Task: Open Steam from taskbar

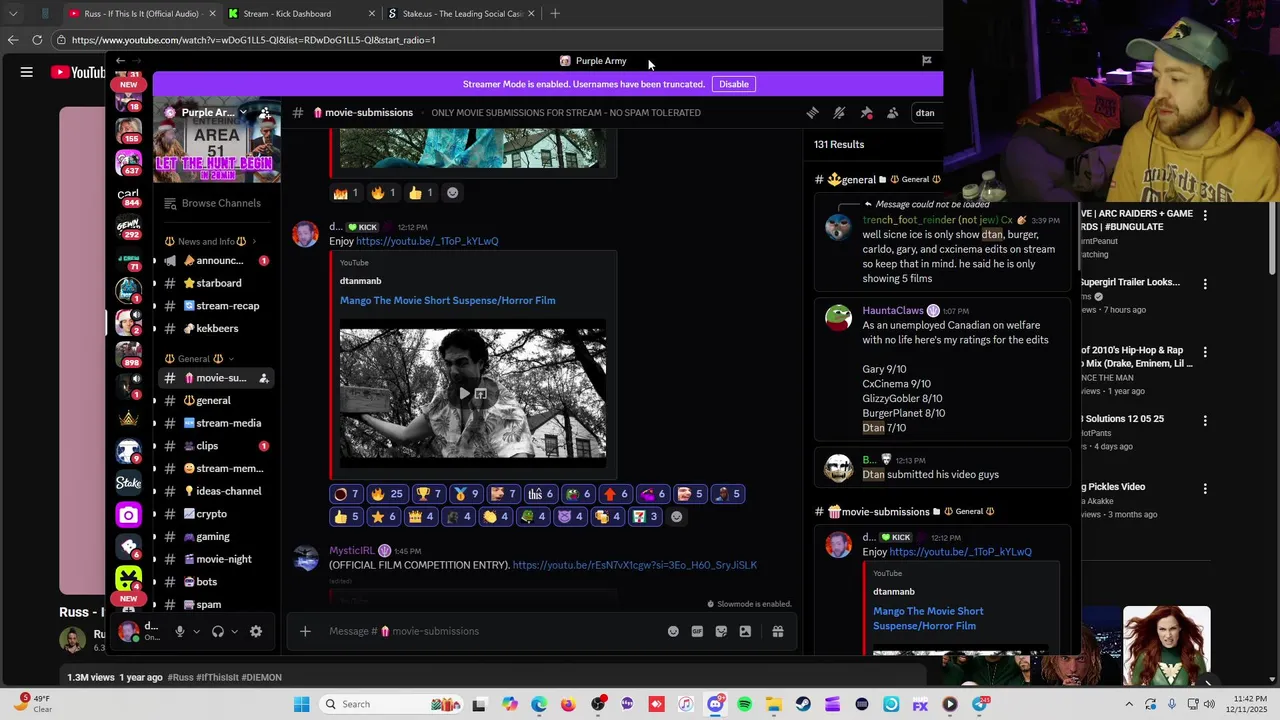Action: (803, 704)
